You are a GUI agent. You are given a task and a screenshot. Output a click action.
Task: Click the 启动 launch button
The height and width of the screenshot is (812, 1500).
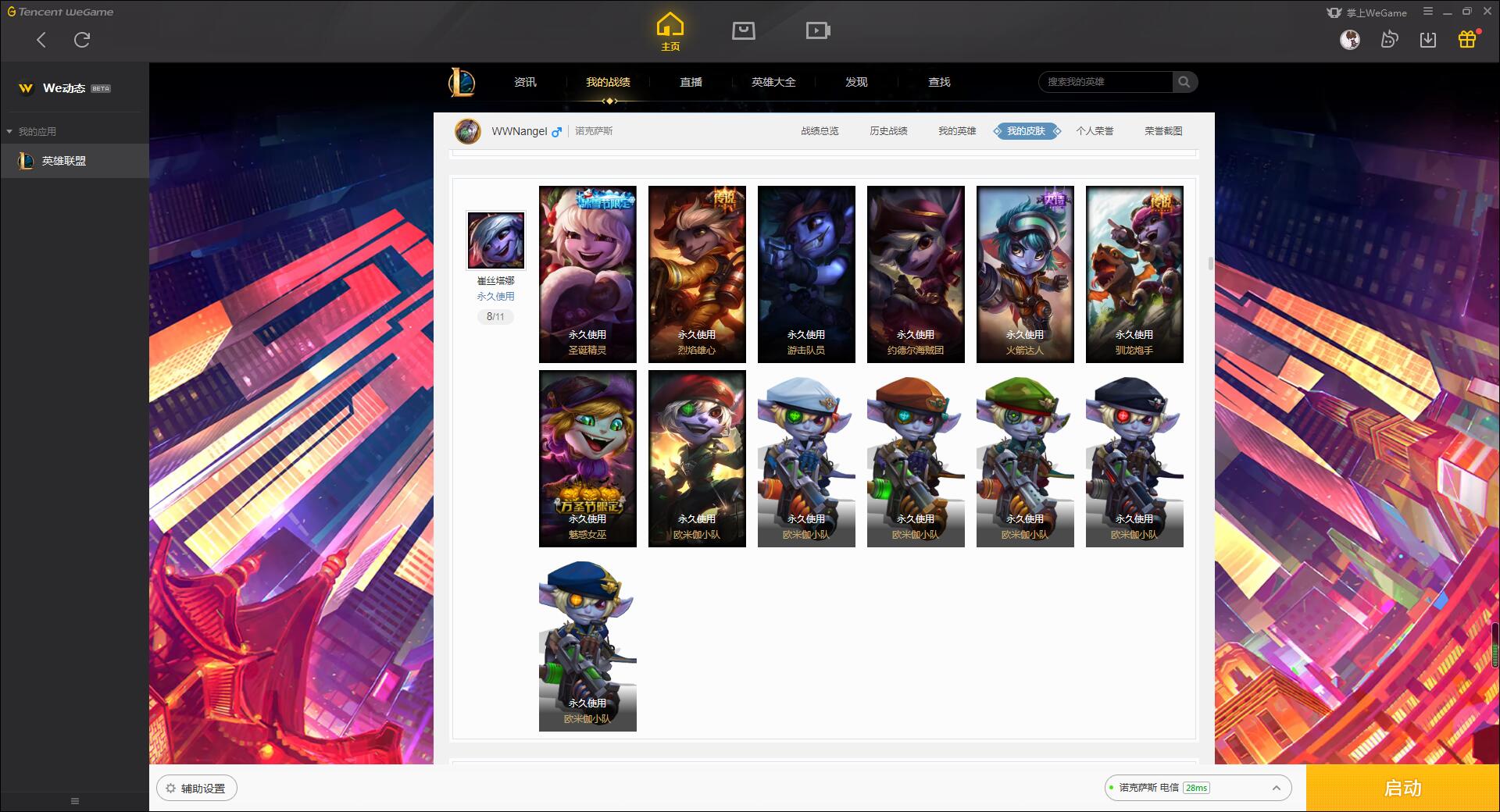[x=1402, y=788]
